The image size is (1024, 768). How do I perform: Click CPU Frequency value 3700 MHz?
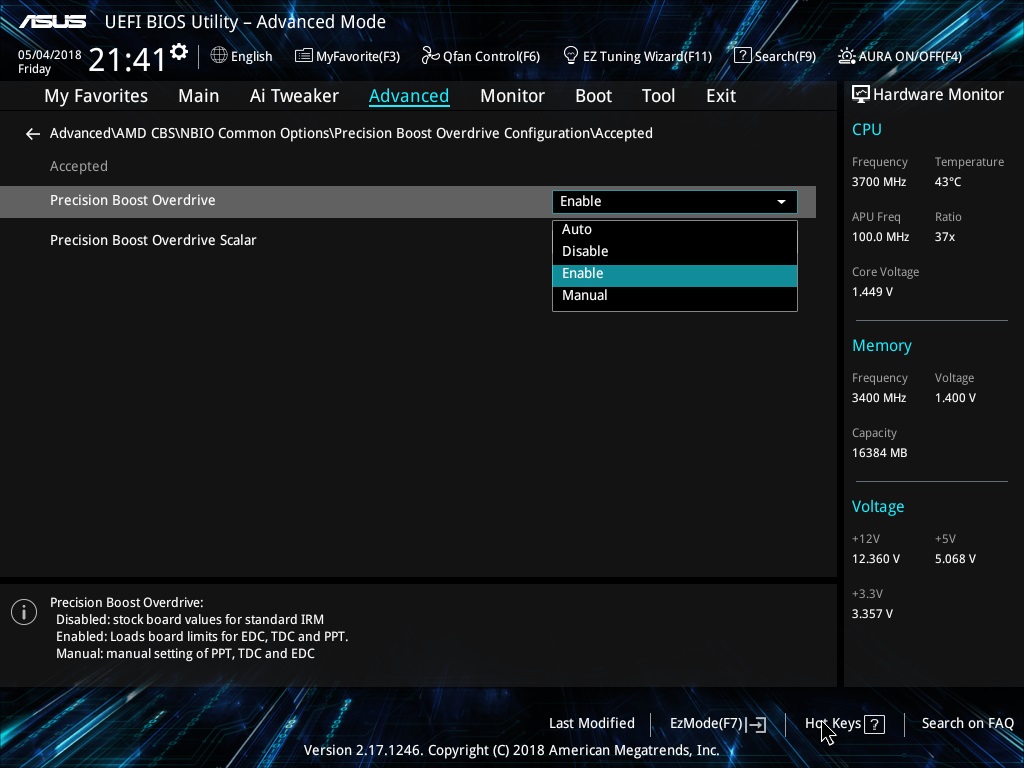[x=879, y=182]
